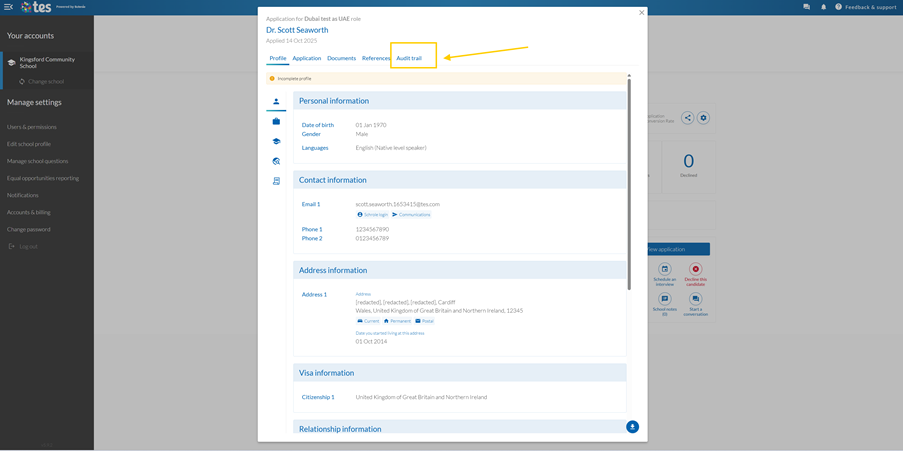Click the email scott.seaworth.1653415@tes.com
Image resolution: width=903 pixels, height=451 pixels.
[x=397, y=204]
